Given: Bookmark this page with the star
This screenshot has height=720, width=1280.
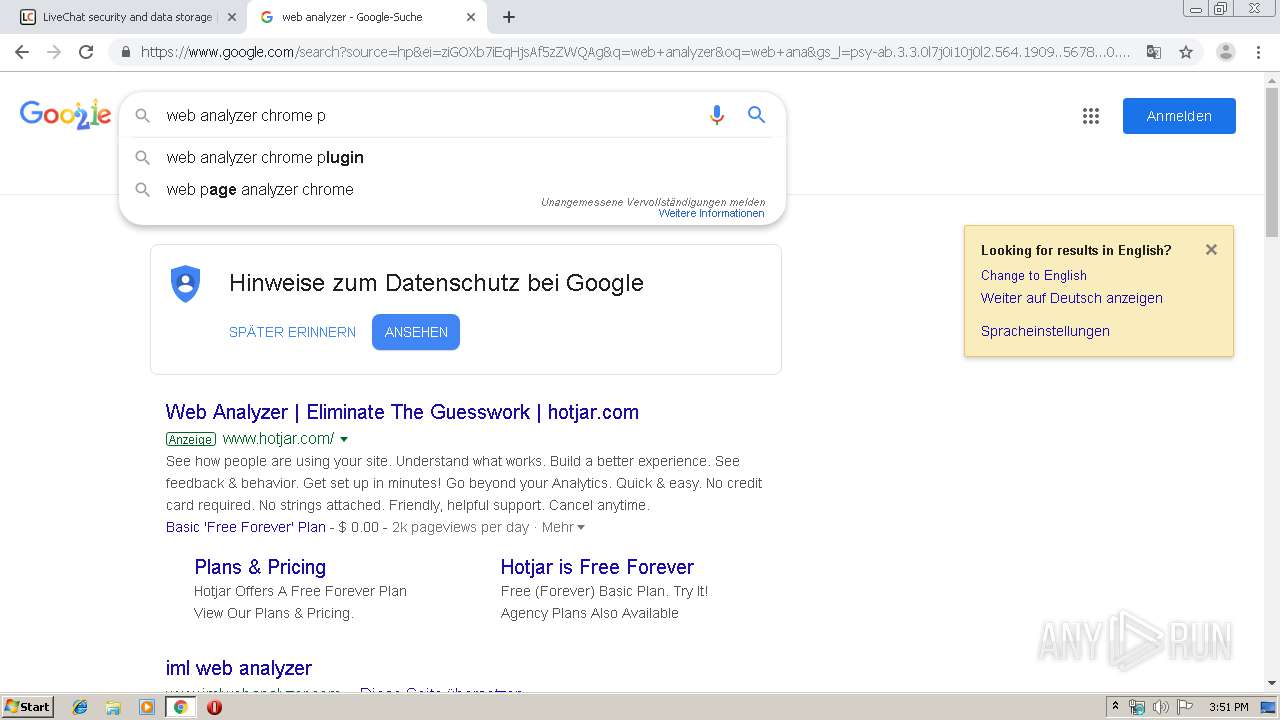Looking at the screenshot, I should [x=1186, y=52].
